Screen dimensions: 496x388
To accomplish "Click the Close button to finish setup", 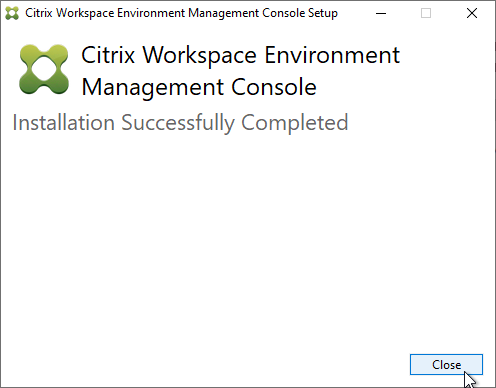I will (x=446, y=364).
